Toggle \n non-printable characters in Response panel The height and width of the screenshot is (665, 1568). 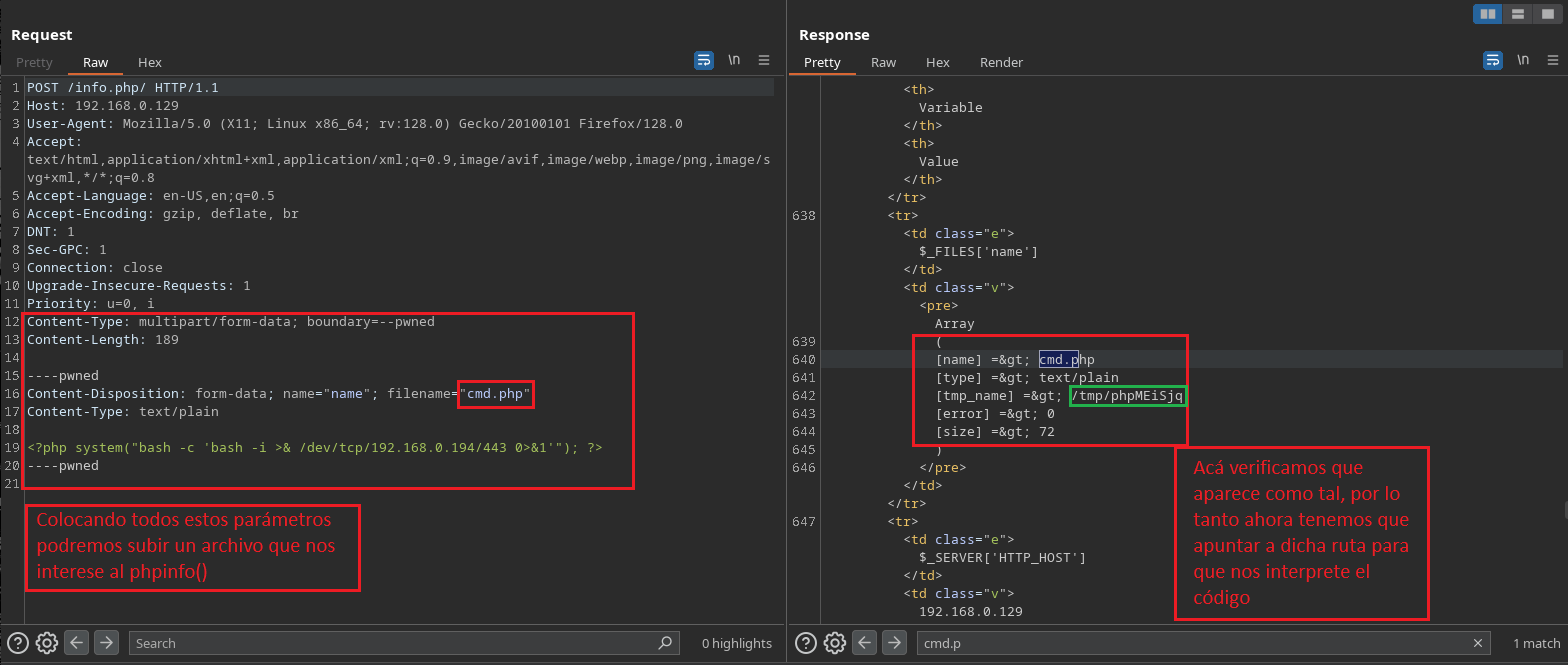pos(1522,60)
